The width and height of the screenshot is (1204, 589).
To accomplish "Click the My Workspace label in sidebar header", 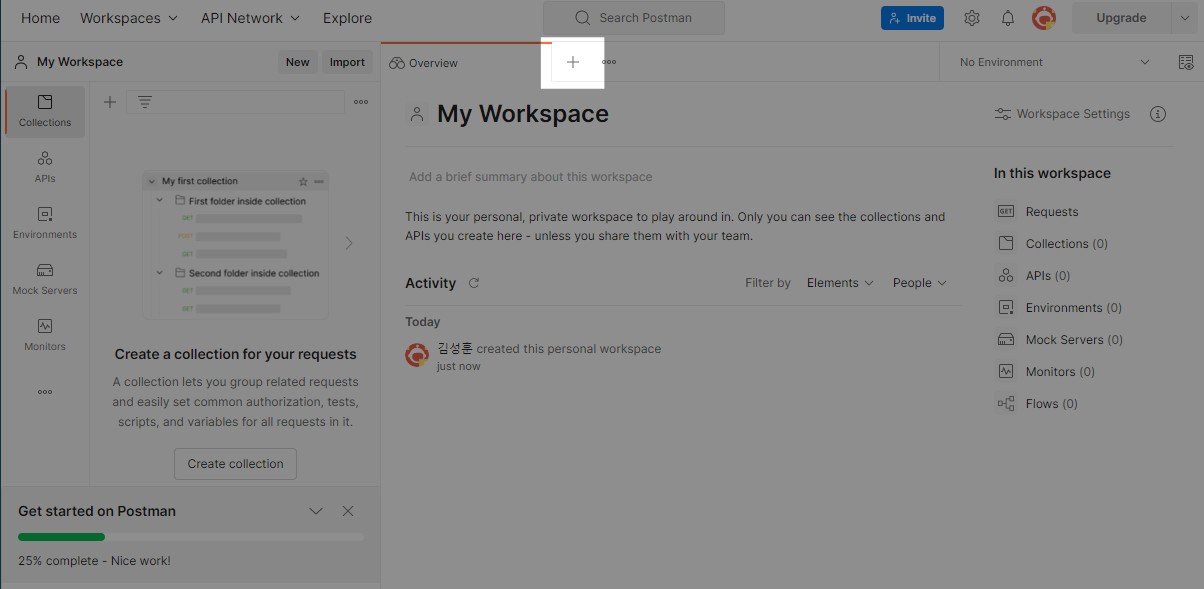I will tap(80, 62).
